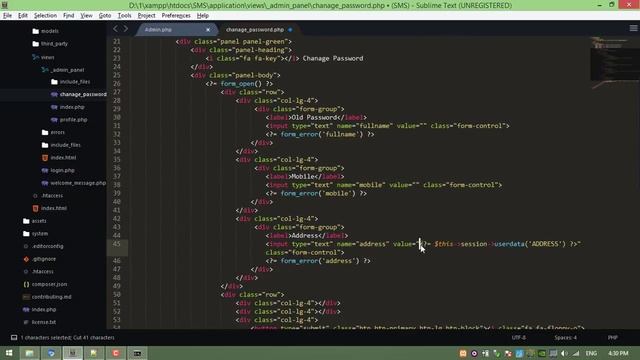Click the UTF-8 encoding in status bar
This screenshot has width=640, height=360.
(x=518, y=338)
